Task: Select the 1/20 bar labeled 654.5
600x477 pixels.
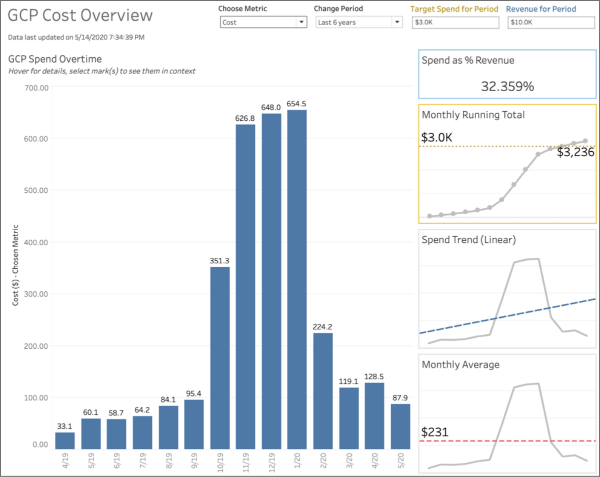Action: (297, 280)
